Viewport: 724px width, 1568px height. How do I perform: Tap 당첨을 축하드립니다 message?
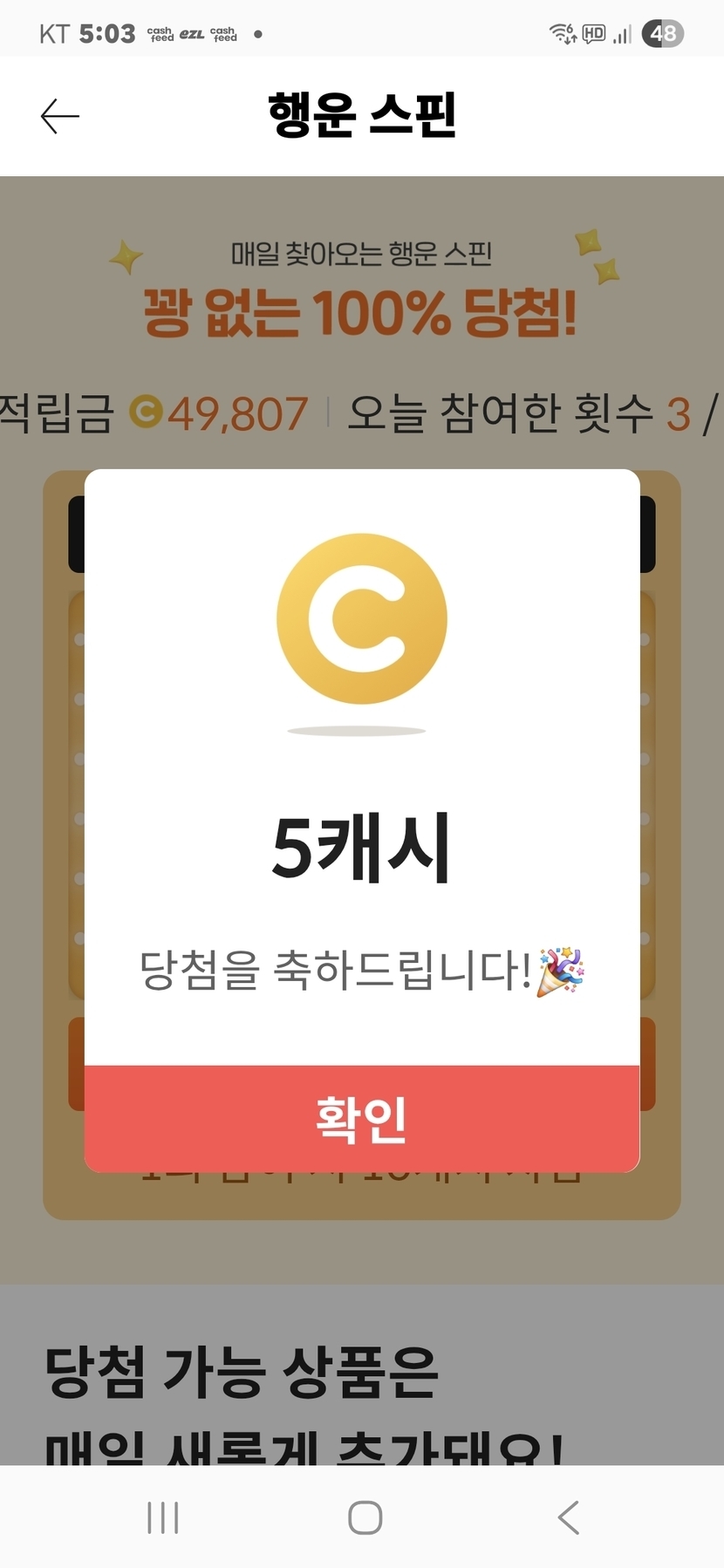[336, 970]
